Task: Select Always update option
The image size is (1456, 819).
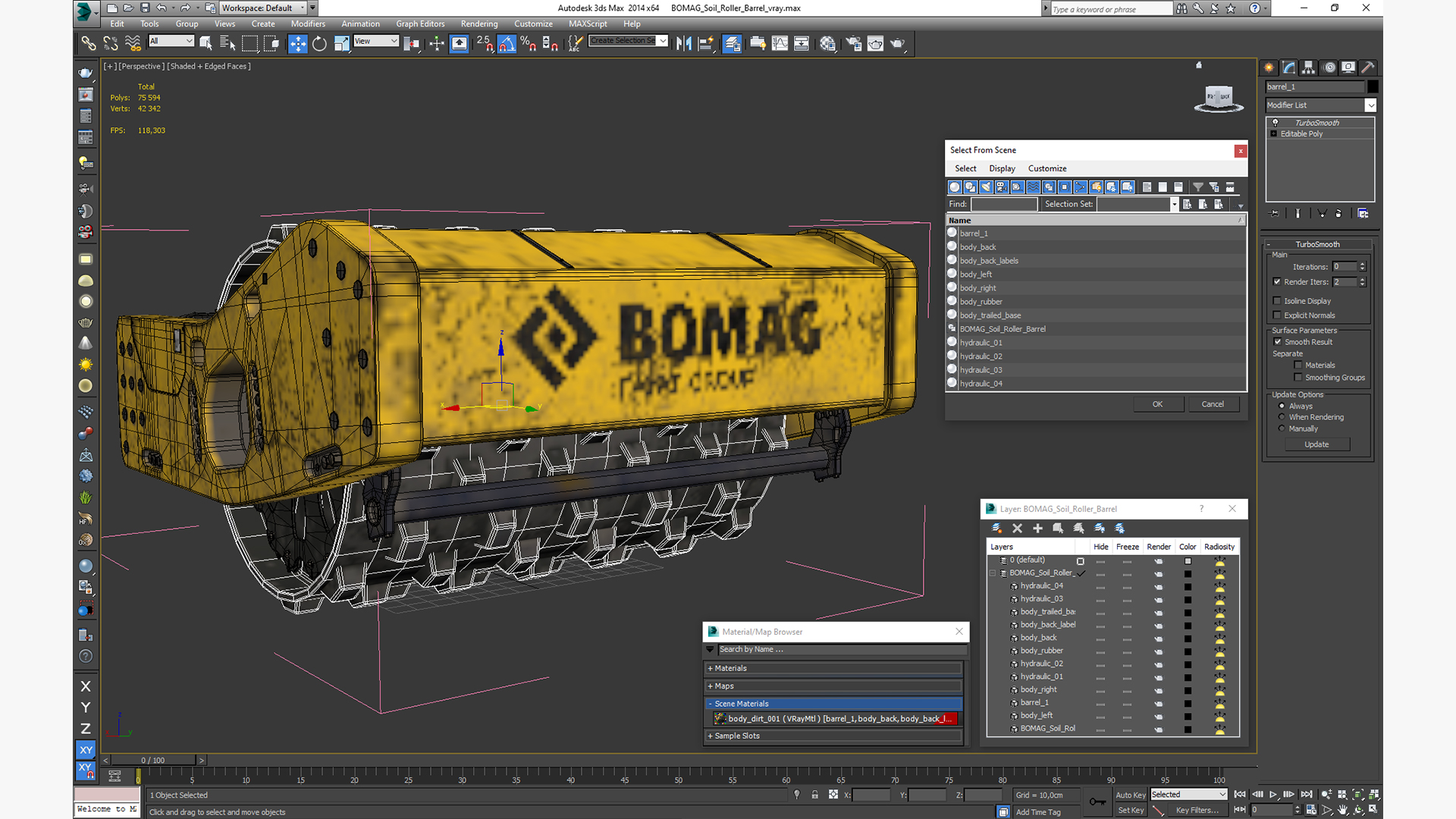Action: coord(1282,406)
